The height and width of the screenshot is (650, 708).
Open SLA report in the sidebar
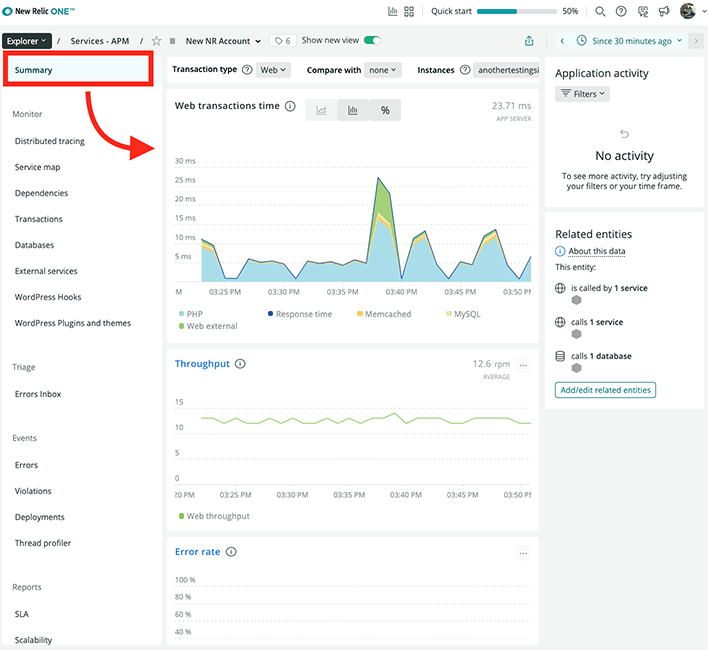point(22,614)
